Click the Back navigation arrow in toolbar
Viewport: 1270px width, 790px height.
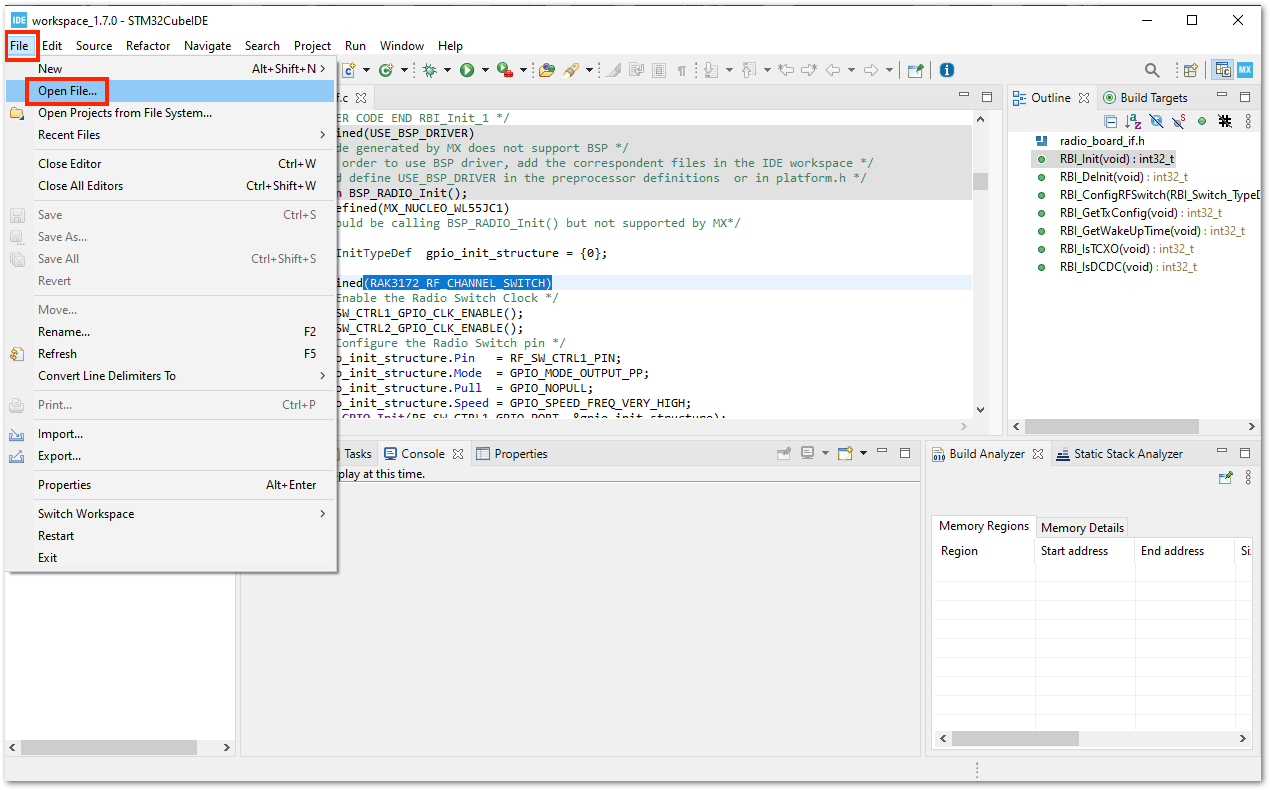point(833,70)
